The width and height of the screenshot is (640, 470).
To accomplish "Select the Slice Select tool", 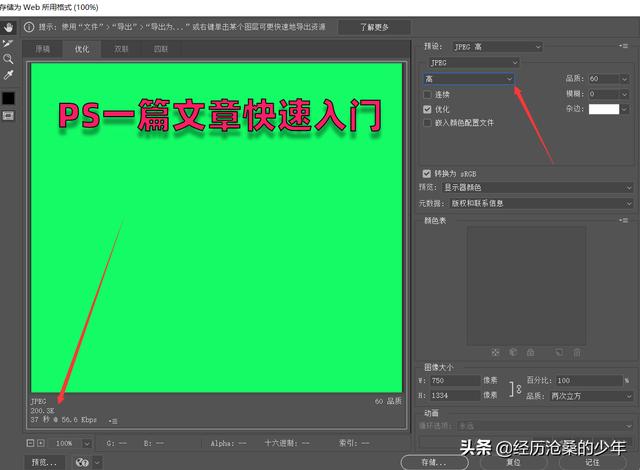I will click(x=8, y=43).
